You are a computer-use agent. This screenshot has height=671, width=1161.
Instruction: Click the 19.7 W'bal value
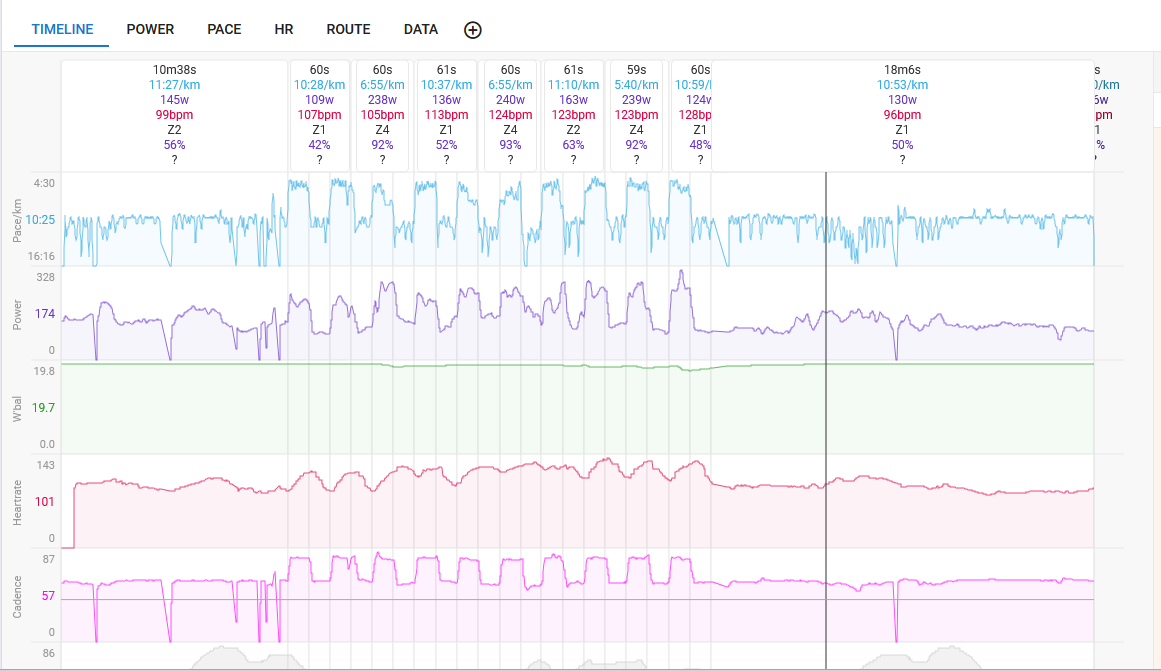[x=43, y=408]
